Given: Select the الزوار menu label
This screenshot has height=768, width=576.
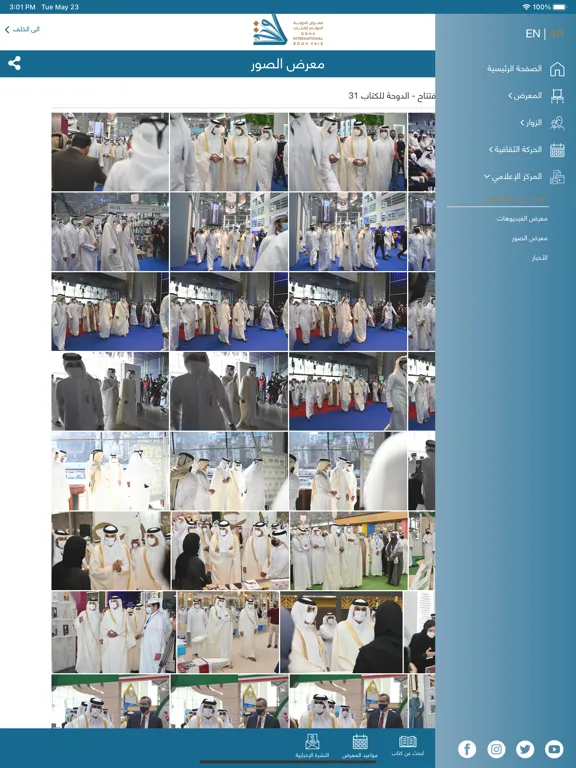Looking at the screenshot, I should click(533, 122).
